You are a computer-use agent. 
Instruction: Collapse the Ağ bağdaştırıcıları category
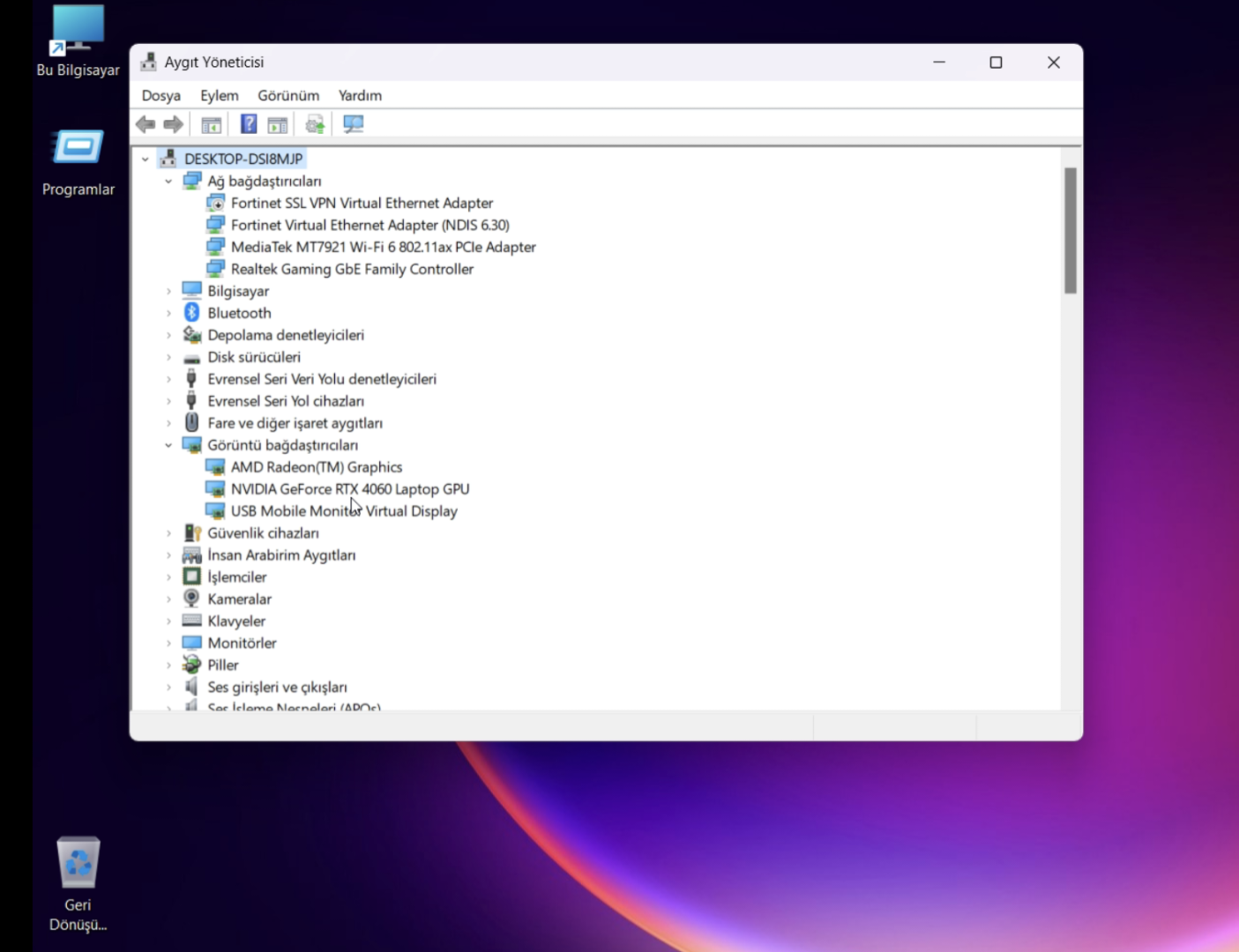point(168,182)
